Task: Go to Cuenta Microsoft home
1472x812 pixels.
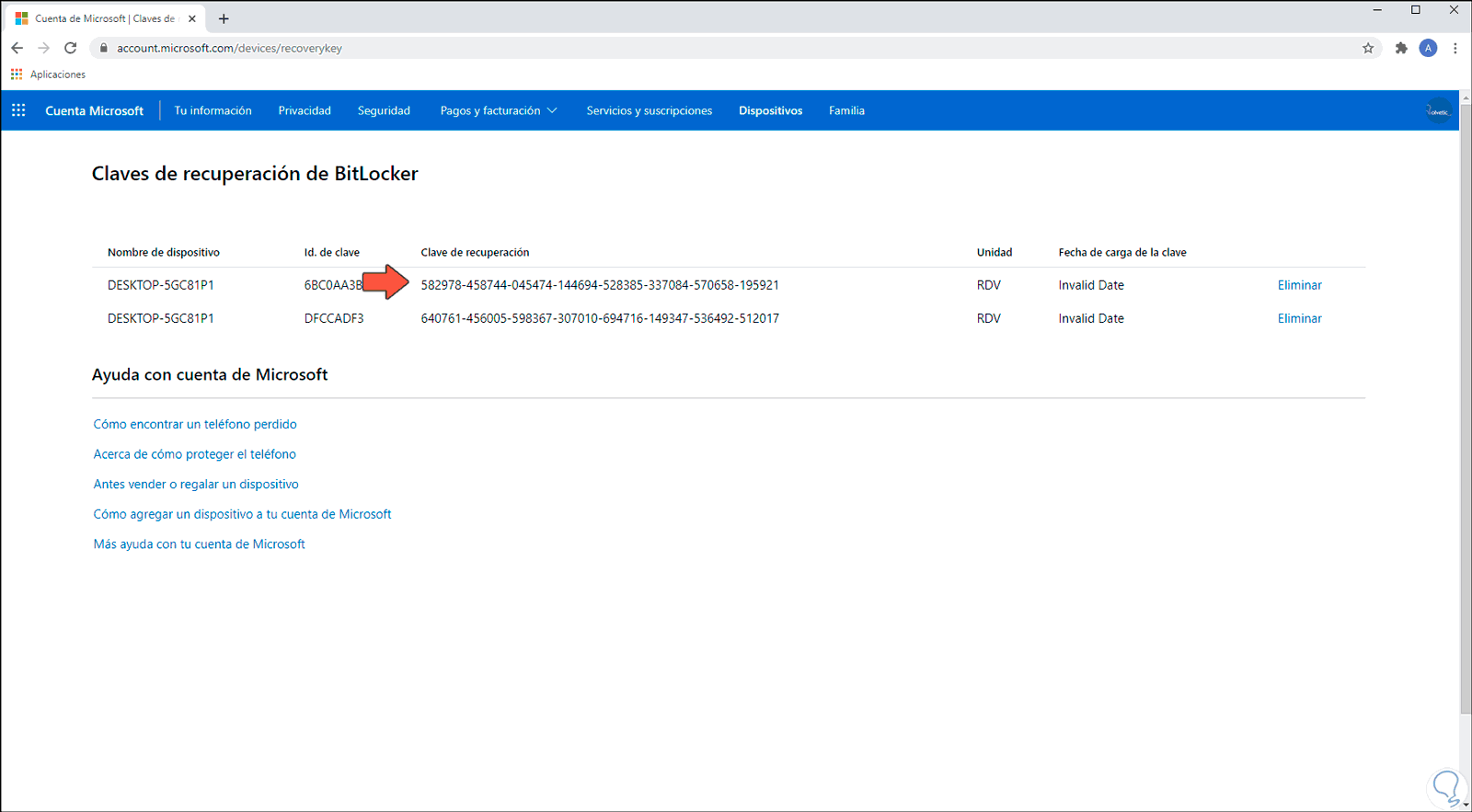Action: tap(95, 110)
